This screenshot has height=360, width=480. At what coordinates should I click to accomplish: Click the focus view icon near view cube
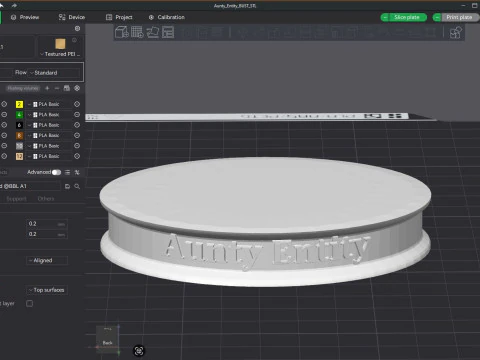(139, 351)
